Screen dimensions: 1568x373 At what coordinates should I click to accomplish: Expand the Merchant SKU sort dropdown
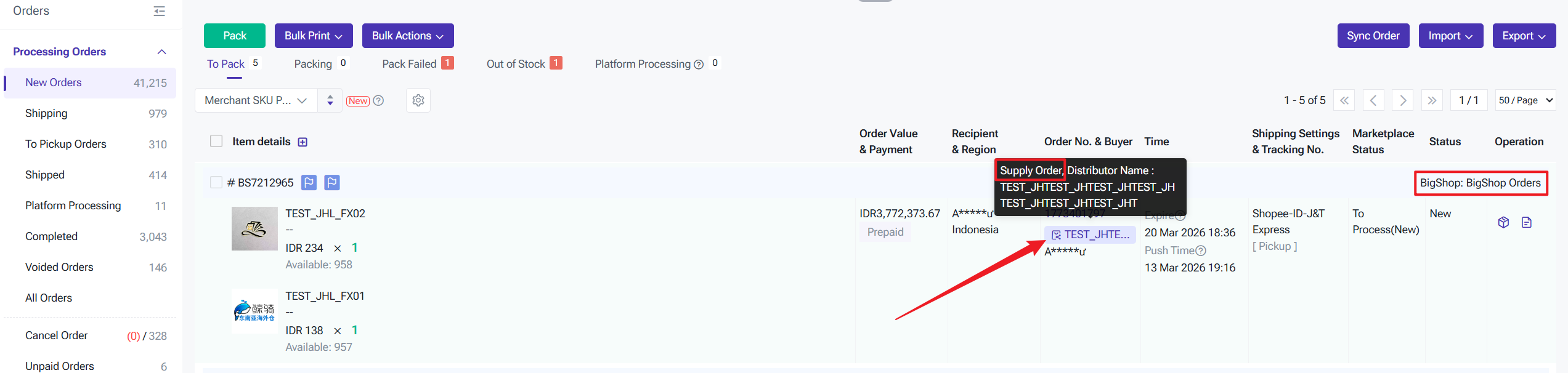[256, 100]
